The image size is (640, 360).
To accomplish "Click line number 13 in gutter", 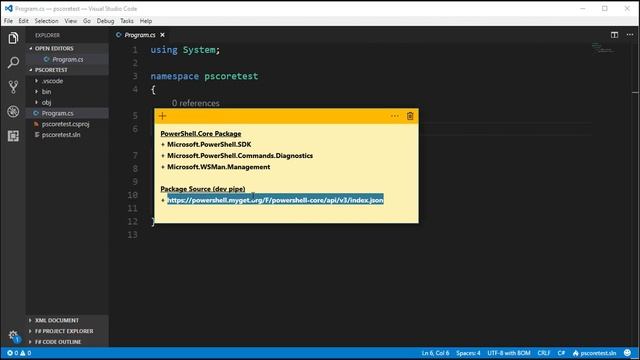I will tap(133, 235).
